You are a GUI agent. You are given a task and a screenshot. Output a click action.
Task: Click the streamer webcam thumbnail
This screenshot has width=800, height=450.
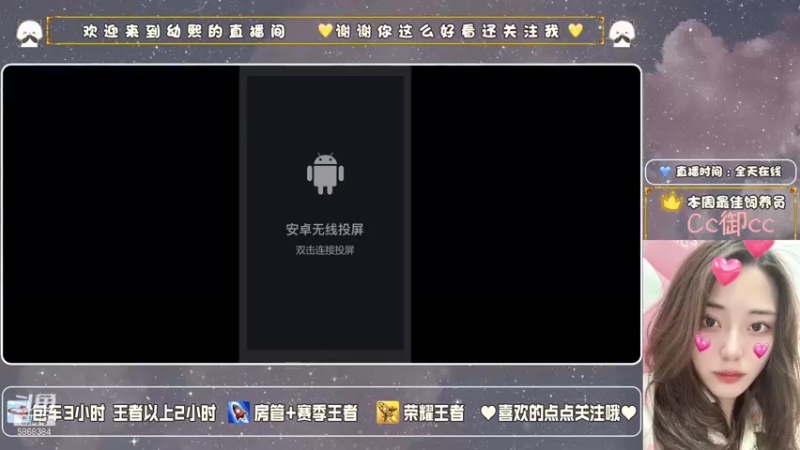coord(721,345)
